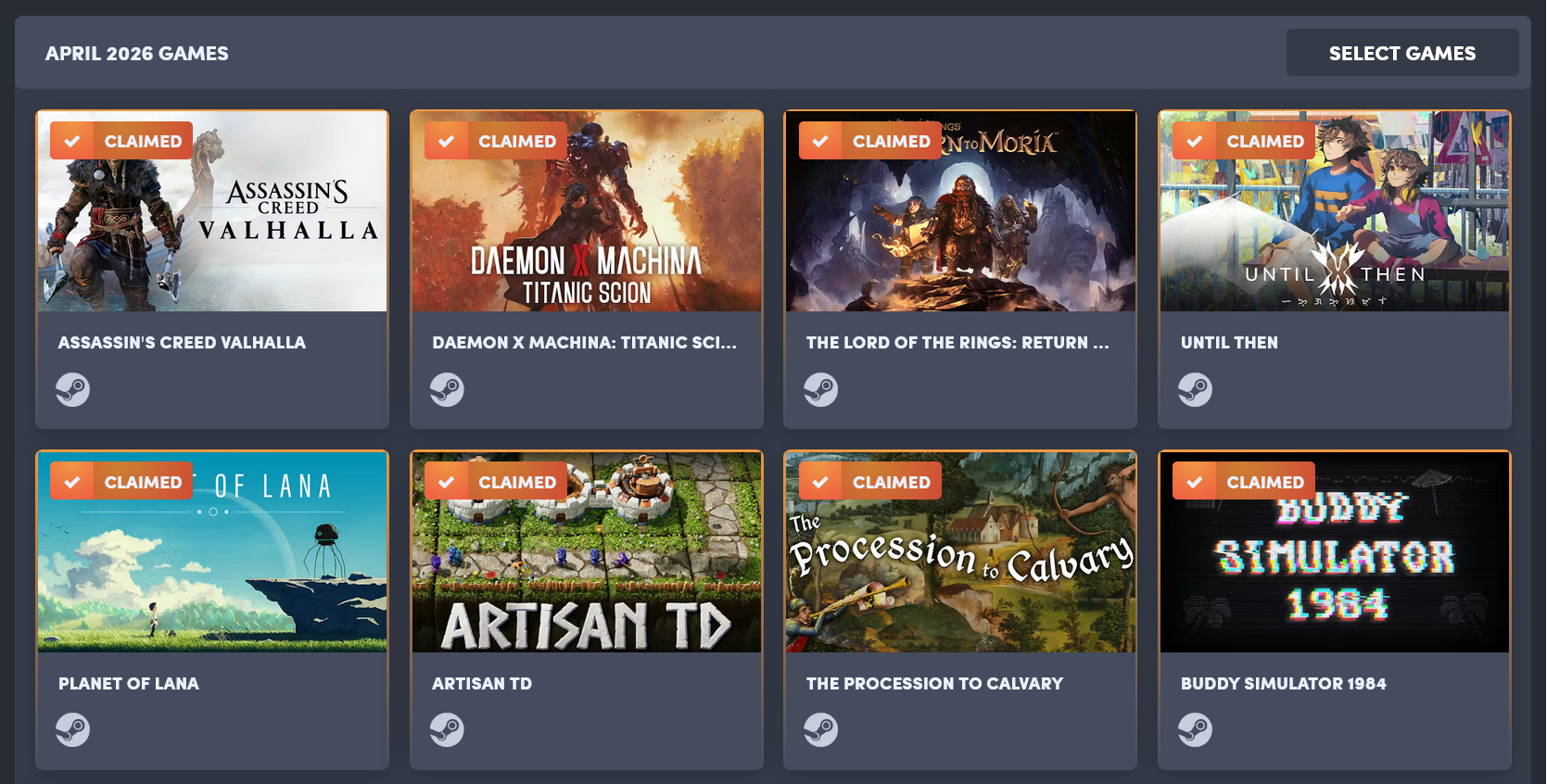The width and height of the screenshot is (1547, 784).
Task: Click Daemon X Machina cover image
Action: point(587,211)
